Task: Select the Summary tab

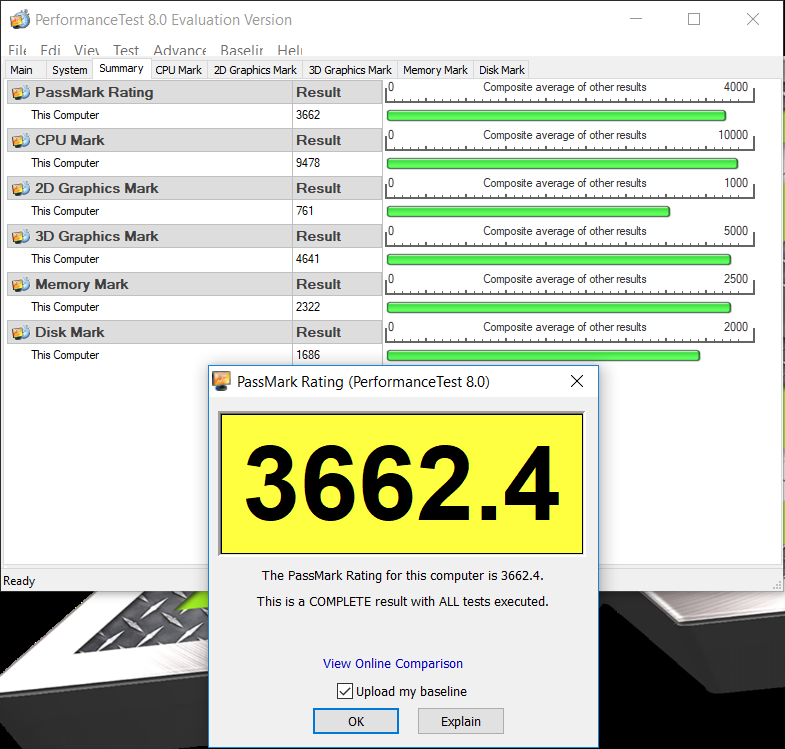Action: [x=121, y=69]
